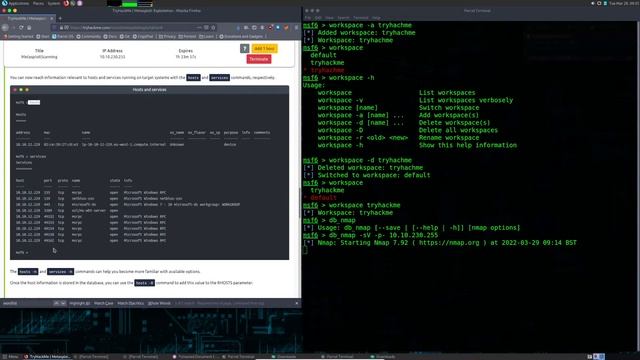Image resolution: width=640 pixels, height=360 pixels.
Task: Click the red Terminate button
Action: [259, 59]
